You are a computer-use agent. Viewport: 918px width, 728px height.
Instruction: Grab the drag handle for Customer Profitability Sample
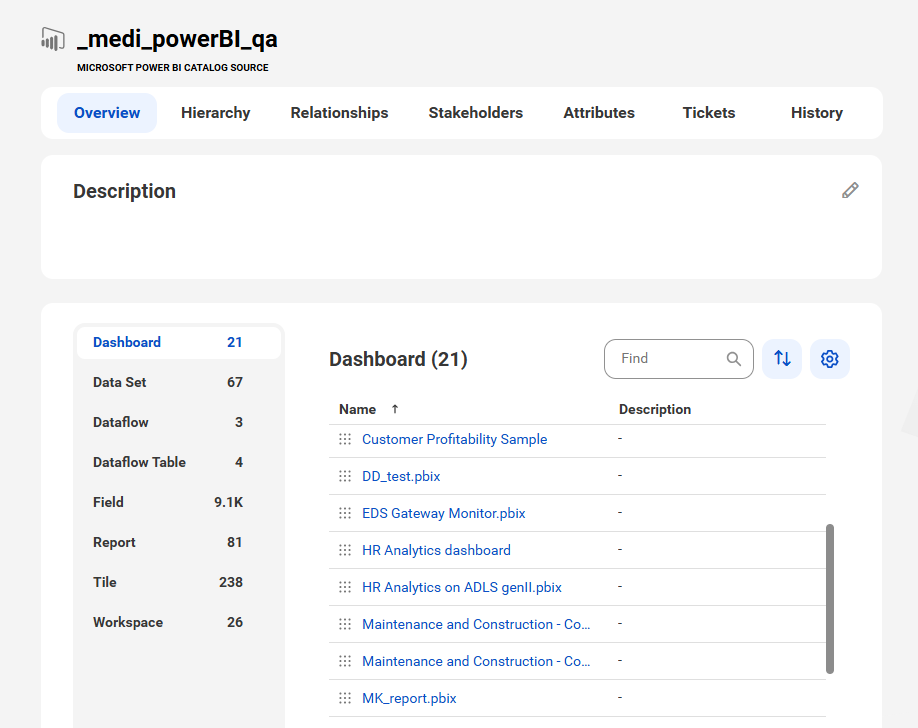tap(345, 439)
